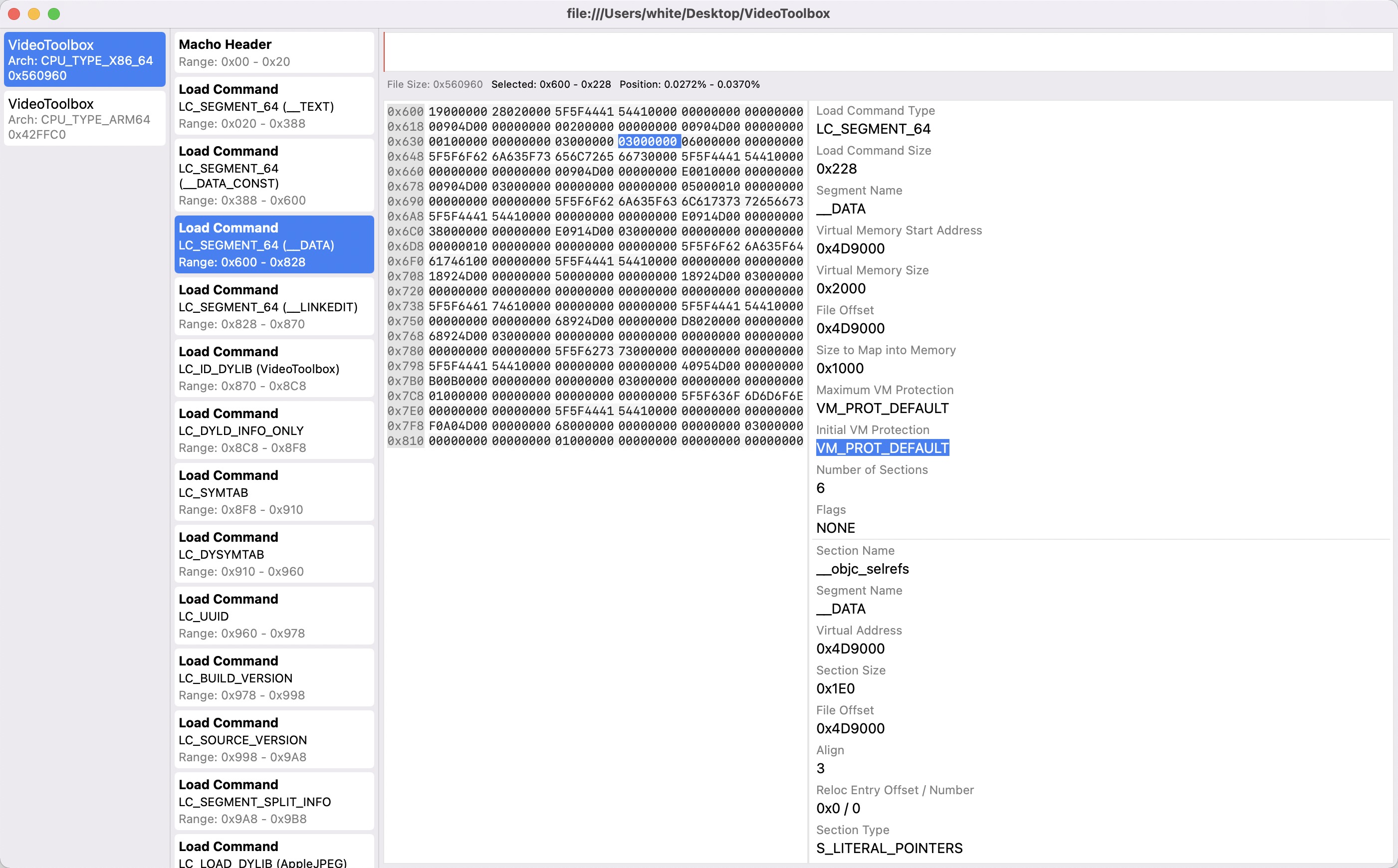Open the LC_UUID load command
Image resolution: width=1398 pixels, height=868 pixels.
click(x=274, y=616)
